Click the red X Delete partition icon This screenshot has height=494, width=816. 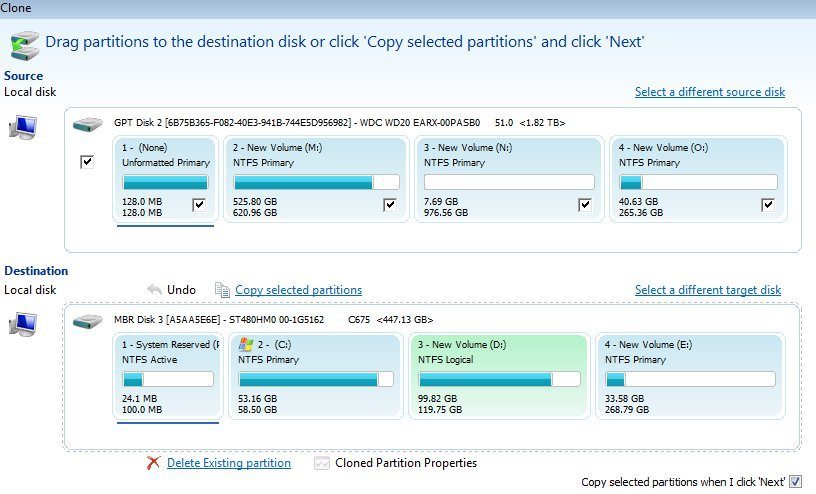(154, 463)
